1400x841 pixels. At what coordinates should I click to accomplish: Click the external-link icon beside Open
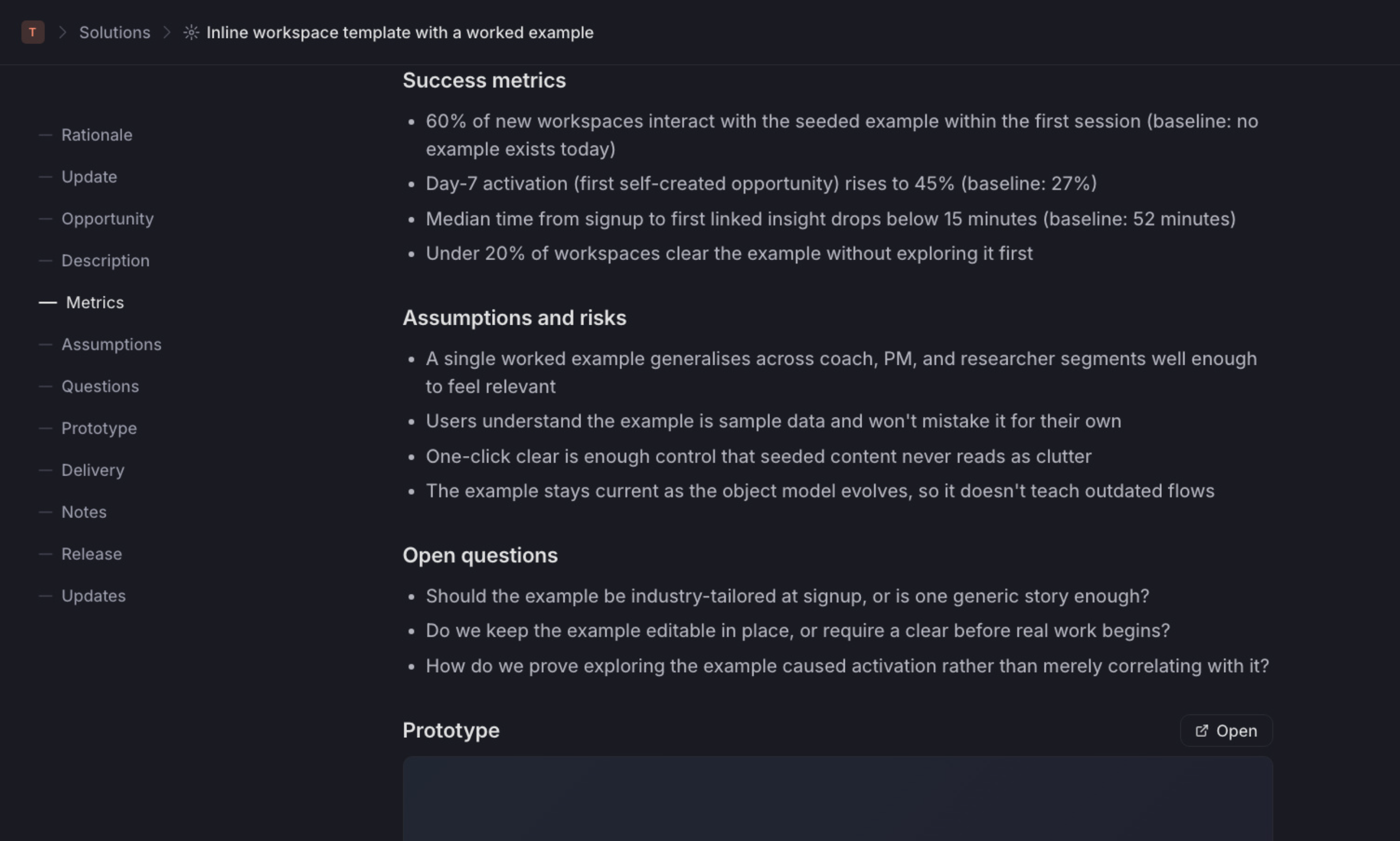(x=1201, y=730)
